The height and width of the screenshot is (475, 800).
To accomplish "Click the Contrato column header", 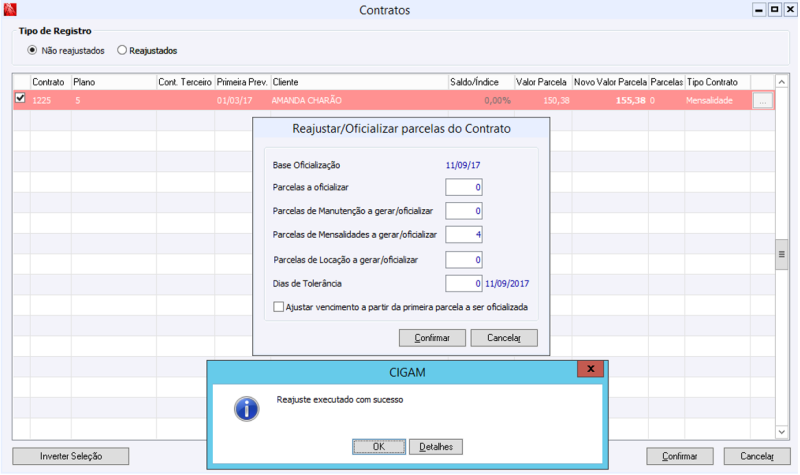I will coord(51,82).
